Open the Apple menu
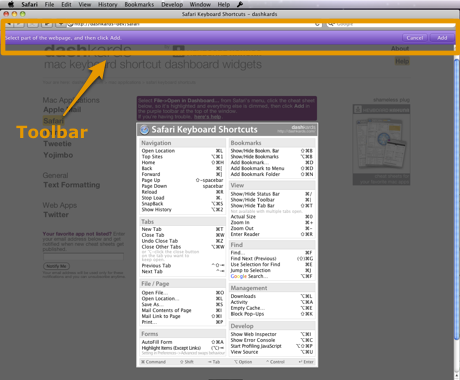460x380 pixels. tap(11, 4)
